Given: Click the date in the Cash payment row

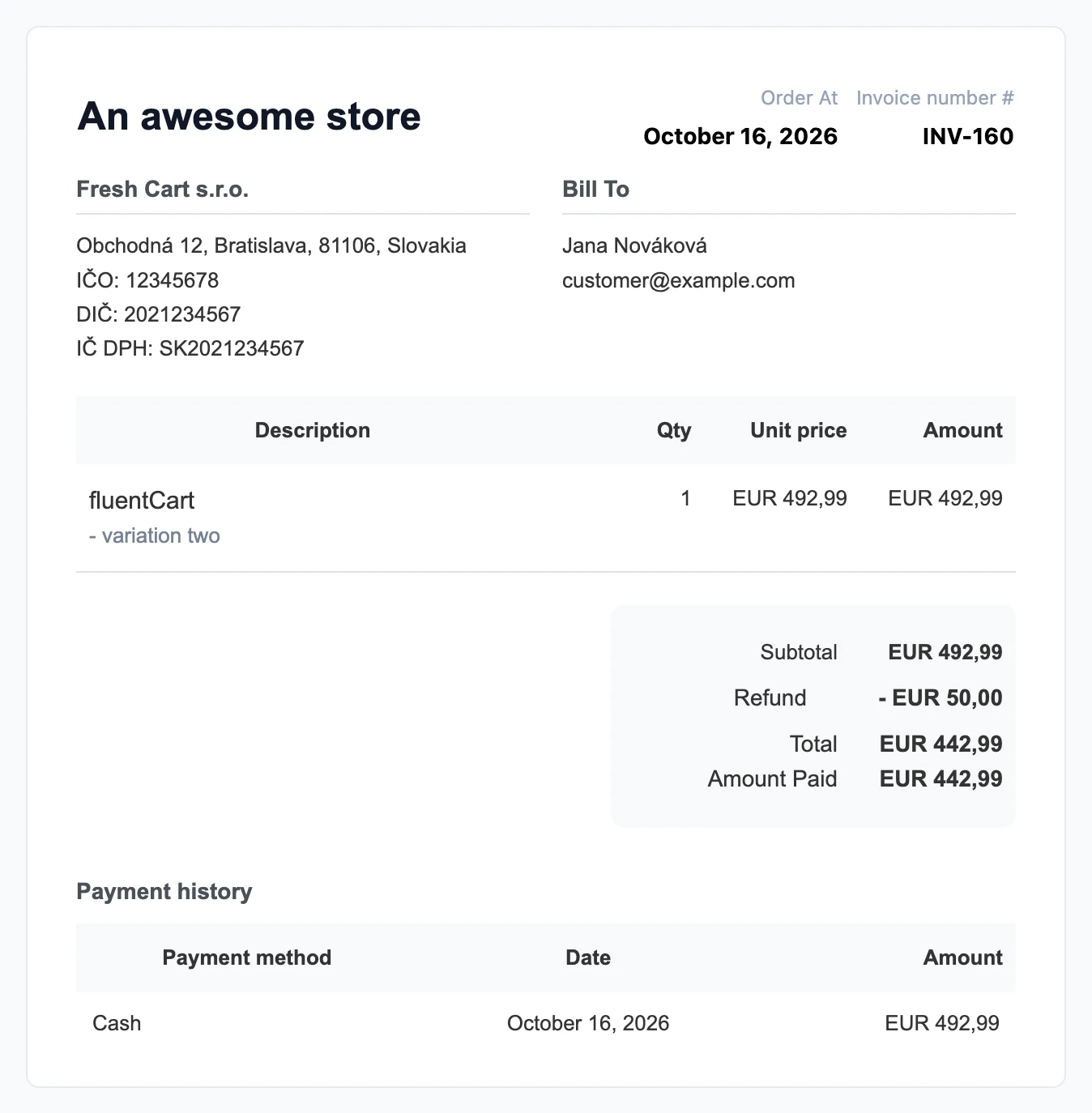Looking at the screenshot, I should [588, 1023].
